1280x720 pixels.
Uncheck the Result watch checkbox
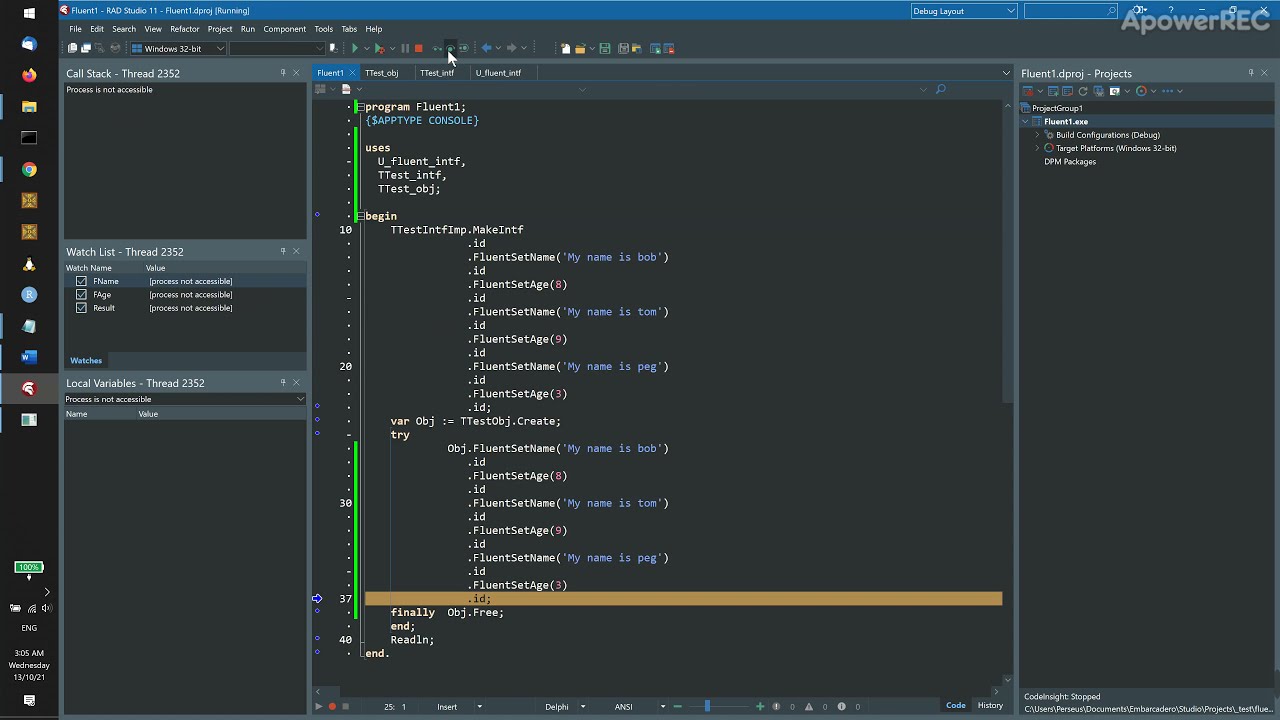pyautogui.click(x=81, y=308)
